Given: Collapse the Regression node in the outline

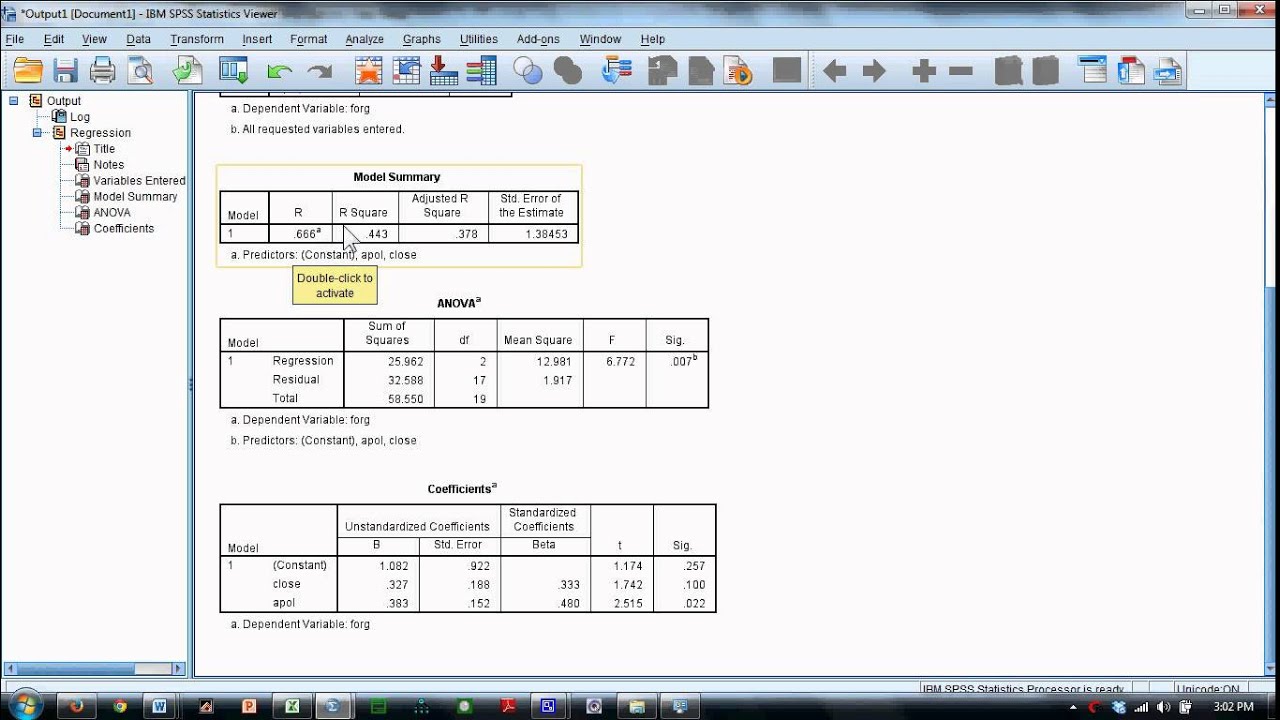Looking at the screenshot, I should [x=37, y=132].
